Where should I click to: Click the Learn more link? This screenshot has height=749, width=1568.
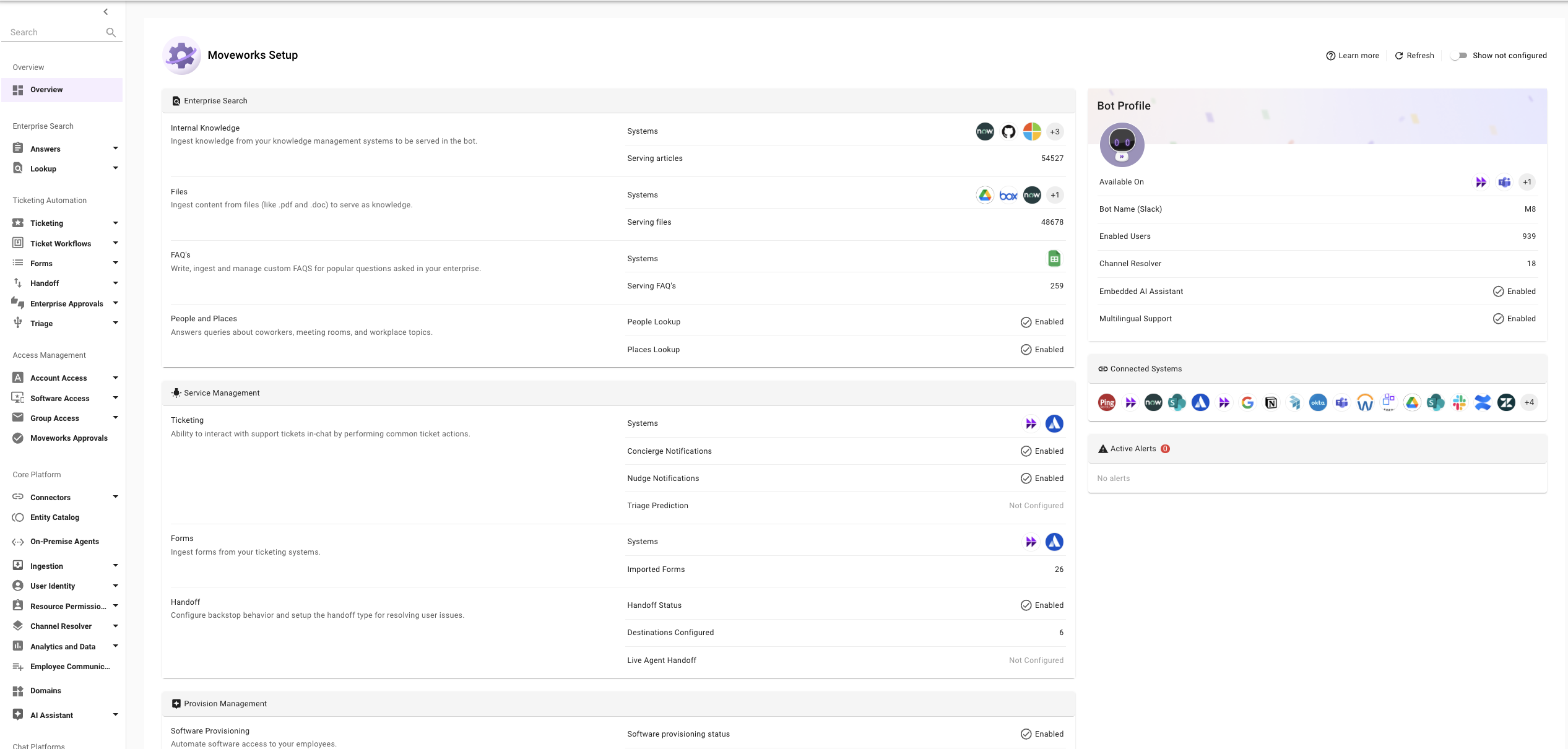point(1353,56)
